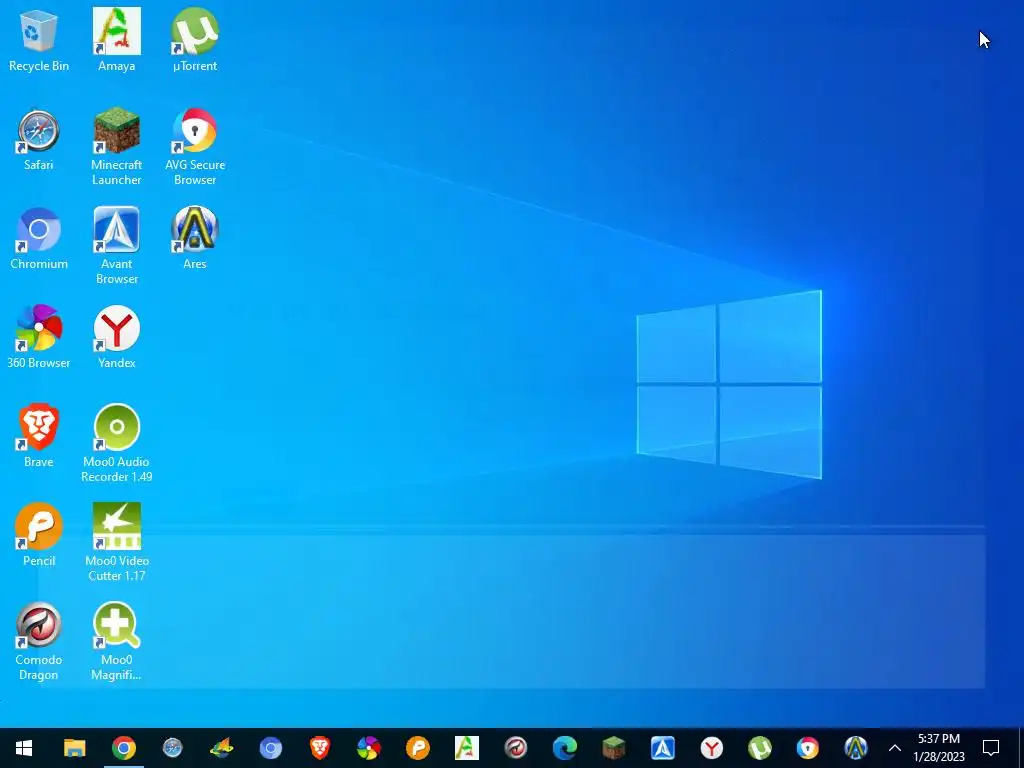Viewport: 1024px width, 768px height.
Task: Click the Chromium desktop shortcut
Action: click(39, 239)
